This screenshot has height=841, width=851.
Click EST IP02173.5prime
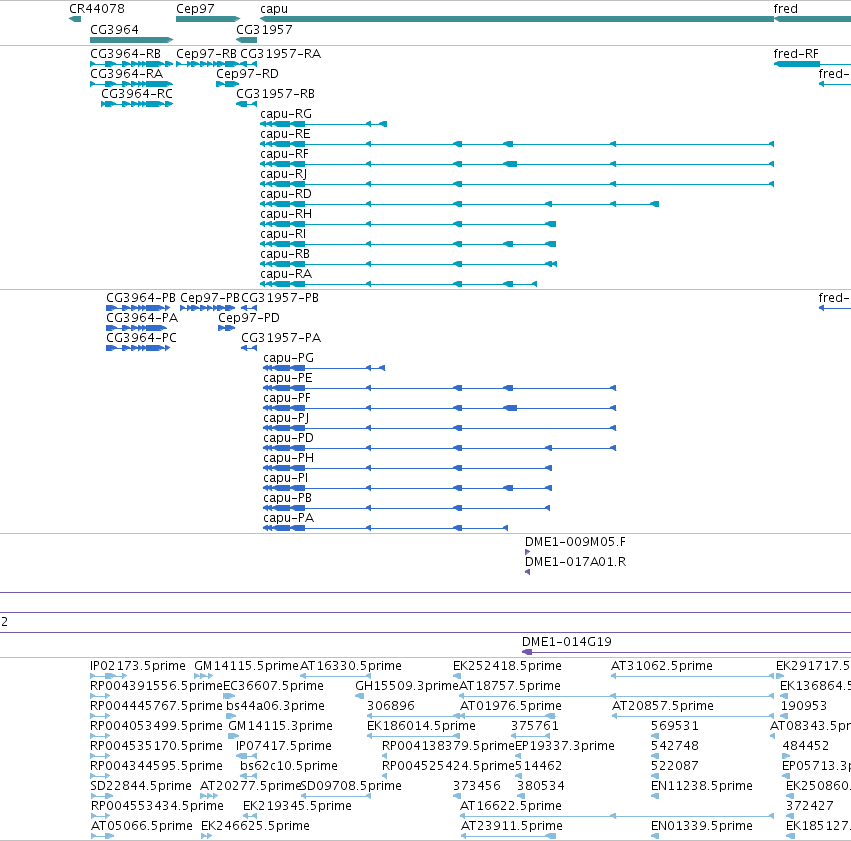pos(109,676)
